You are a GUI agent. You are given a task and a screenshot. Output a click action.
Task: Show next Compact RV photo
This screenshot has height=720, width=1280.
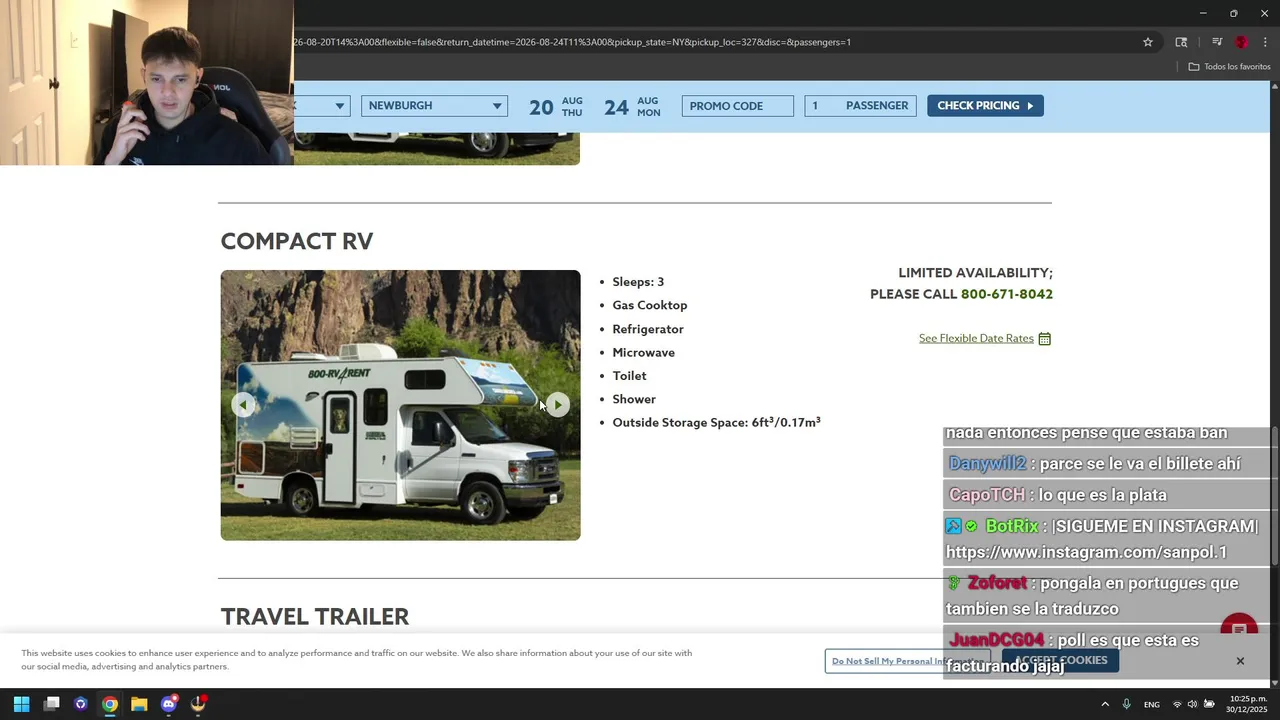(x=558, y=404)
